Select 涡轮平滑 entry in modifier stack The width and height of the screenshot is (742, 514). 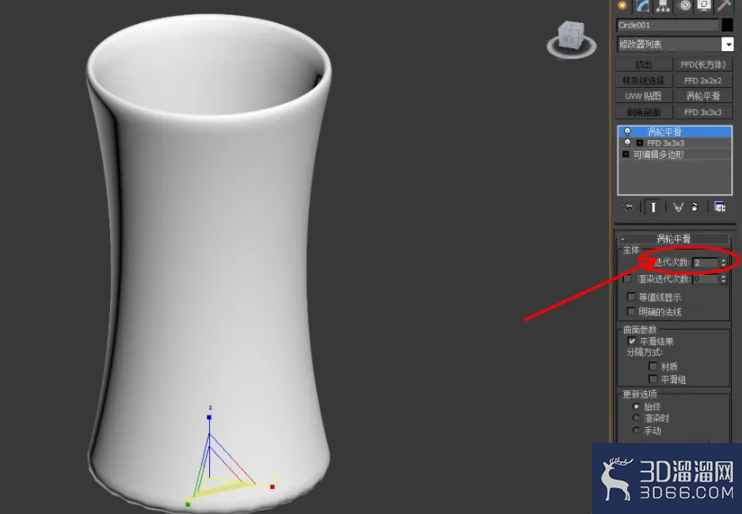point(675,132)
